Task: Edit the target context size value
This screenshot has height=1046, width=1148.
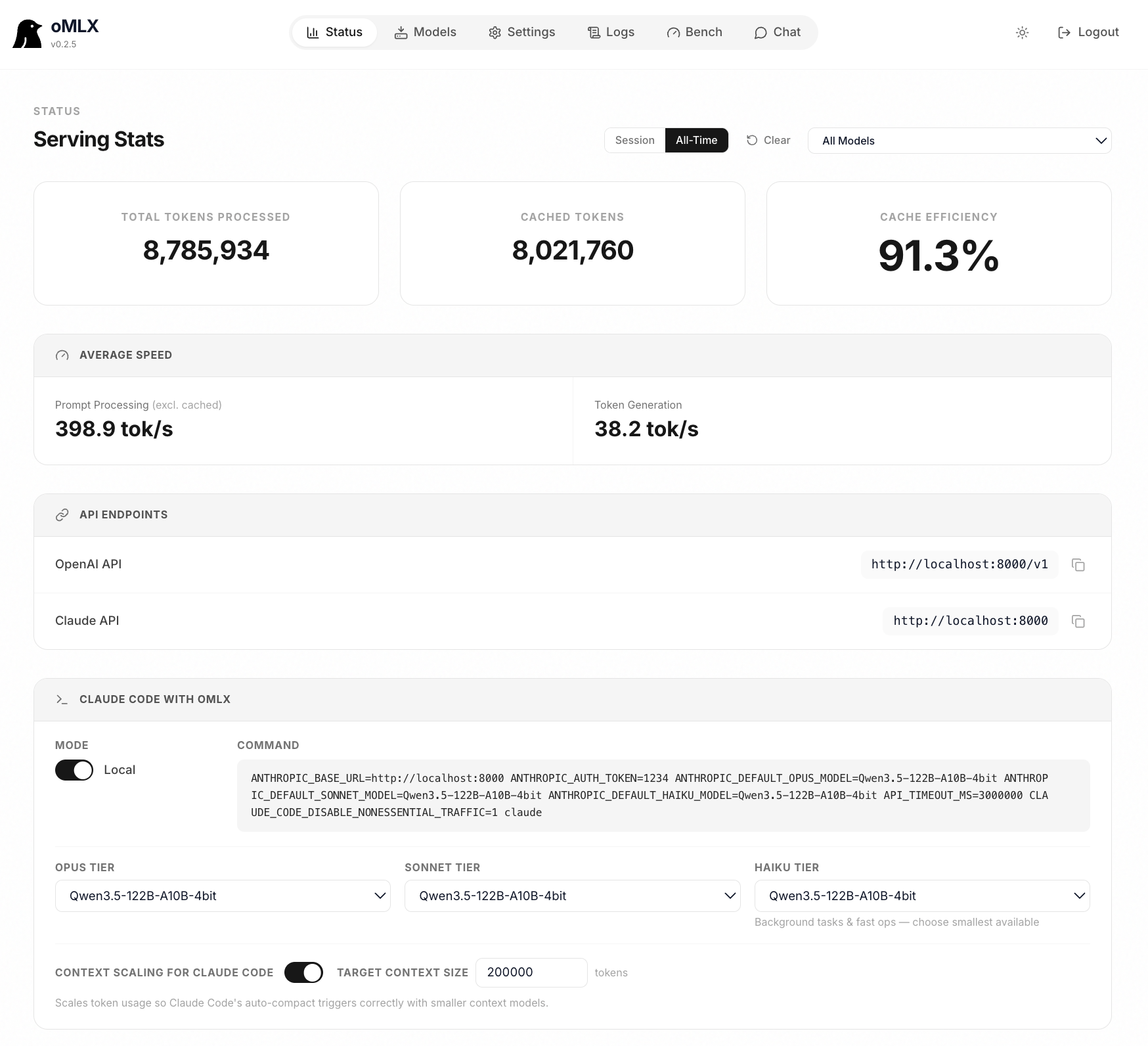Action: point(531,972)
